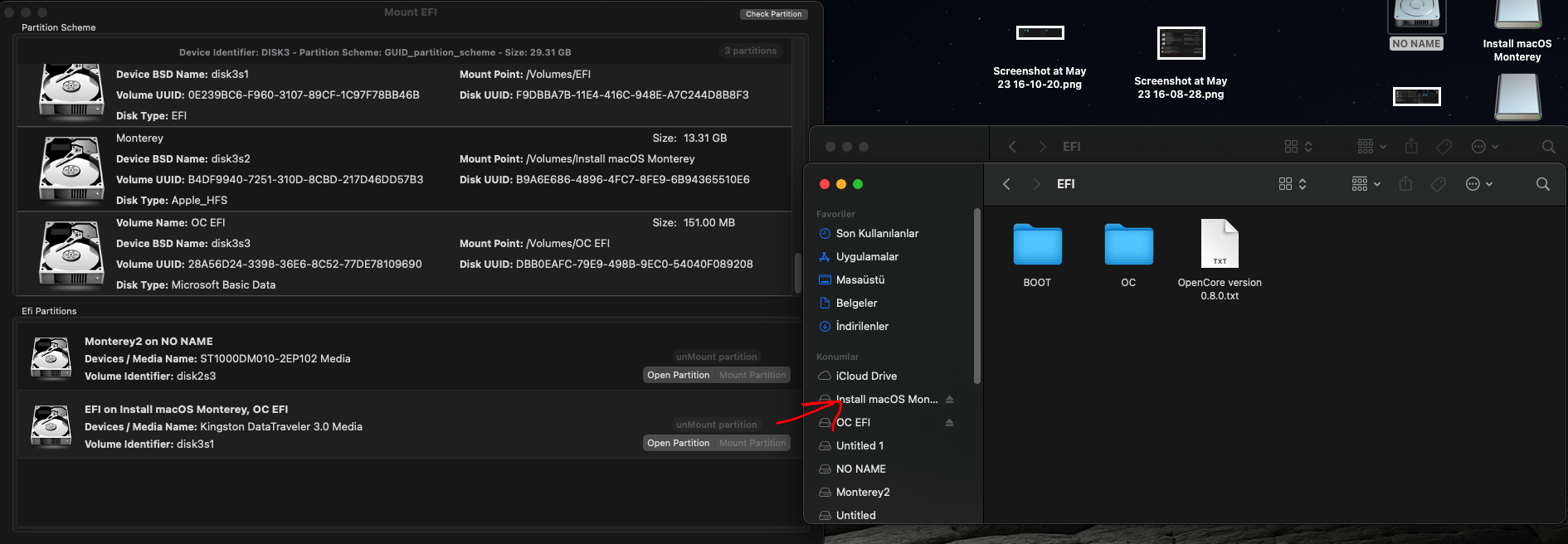Open the More actions menu in front Finder window
Viewport: 1568px width, 544px height.
pyautogui.click(x=1479, y=184)
